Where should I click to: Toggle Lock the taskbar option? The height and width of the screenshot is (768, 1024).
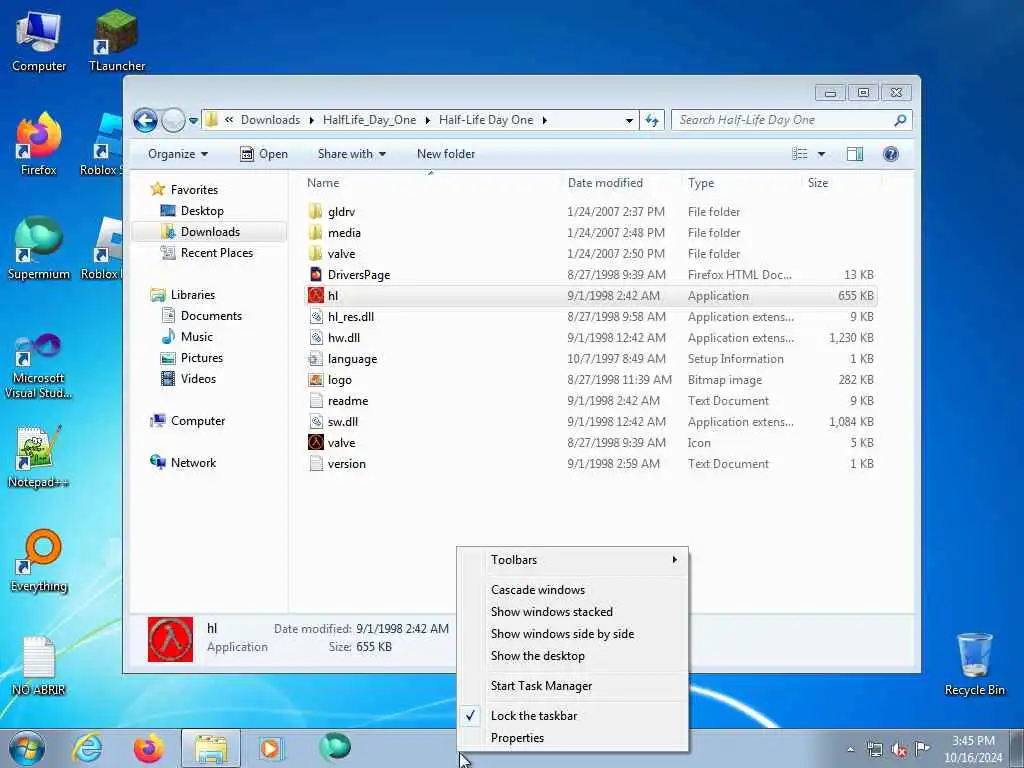(x=573, y=716)
